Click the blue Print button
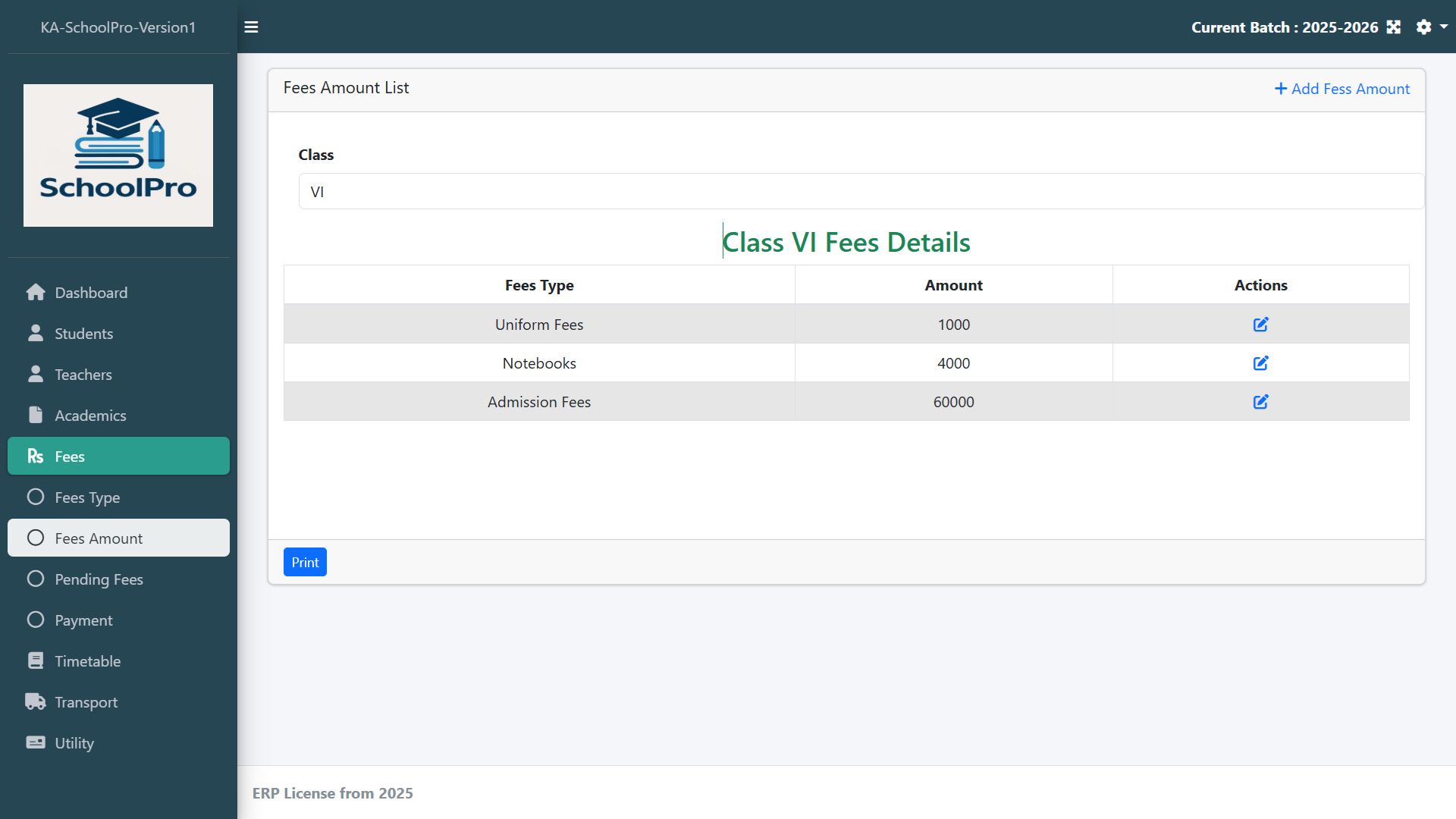The width and height of the screenshot is (1456, 819). pyautogui.click(x=305, y=563)
